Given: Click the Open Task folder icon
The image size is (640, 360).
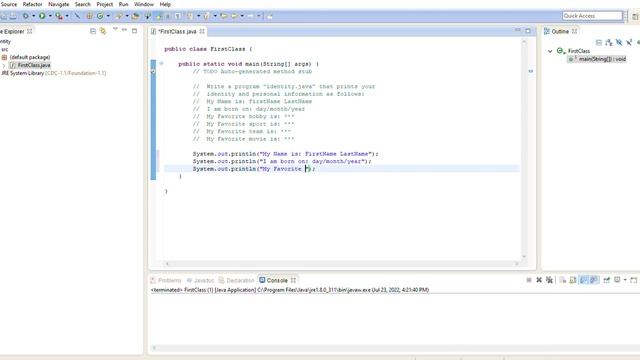Looking at the screenshot, I should click(x=136, y=16).
